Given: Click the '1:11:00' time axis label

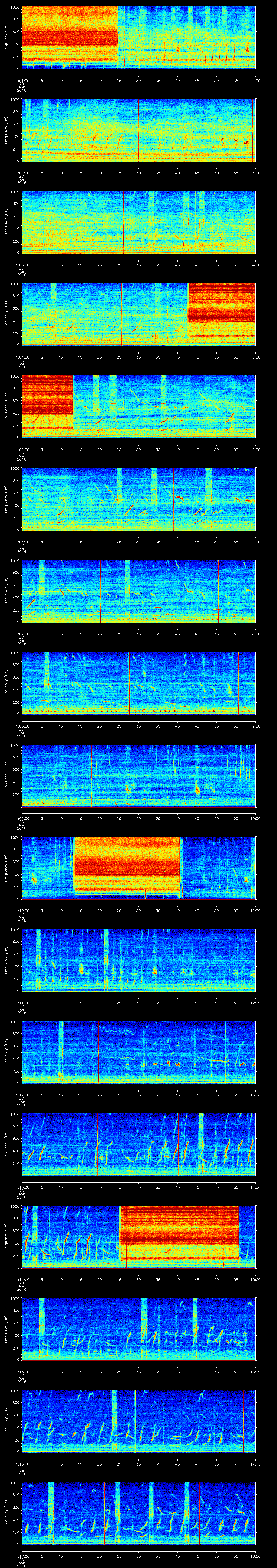Looking at the screenshot, I should coord(22,1003).
